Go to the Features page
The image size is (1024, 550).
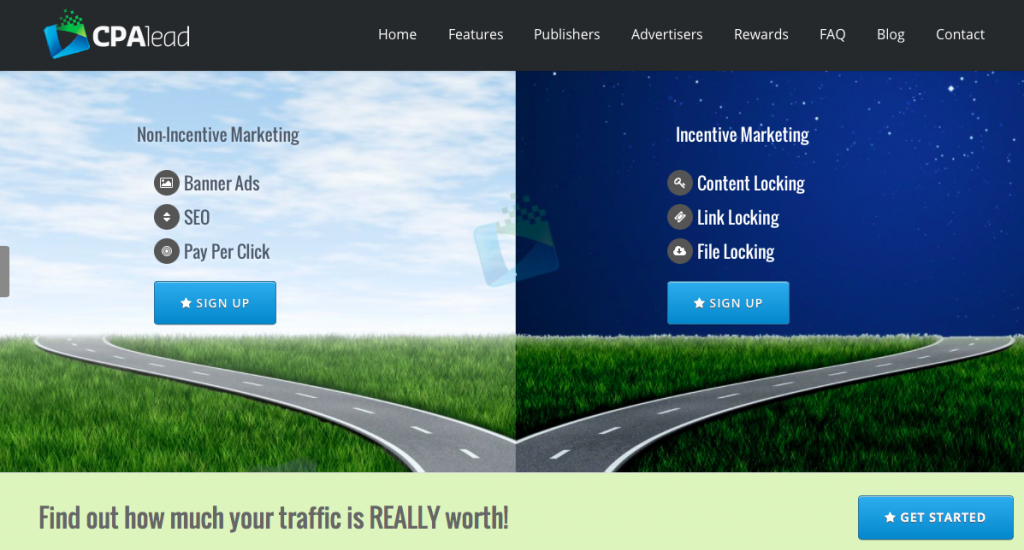pos(475,34)
